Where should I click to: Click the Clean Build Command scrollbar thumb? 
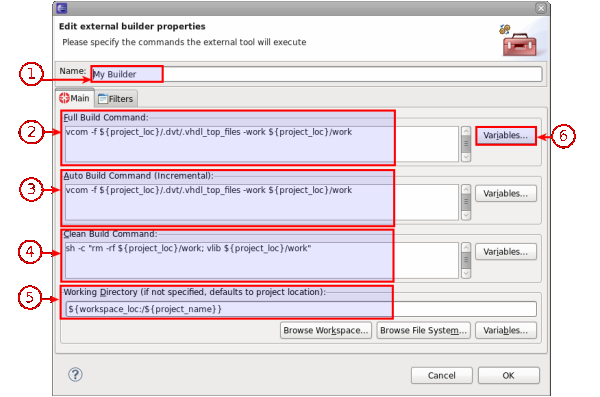466,260
